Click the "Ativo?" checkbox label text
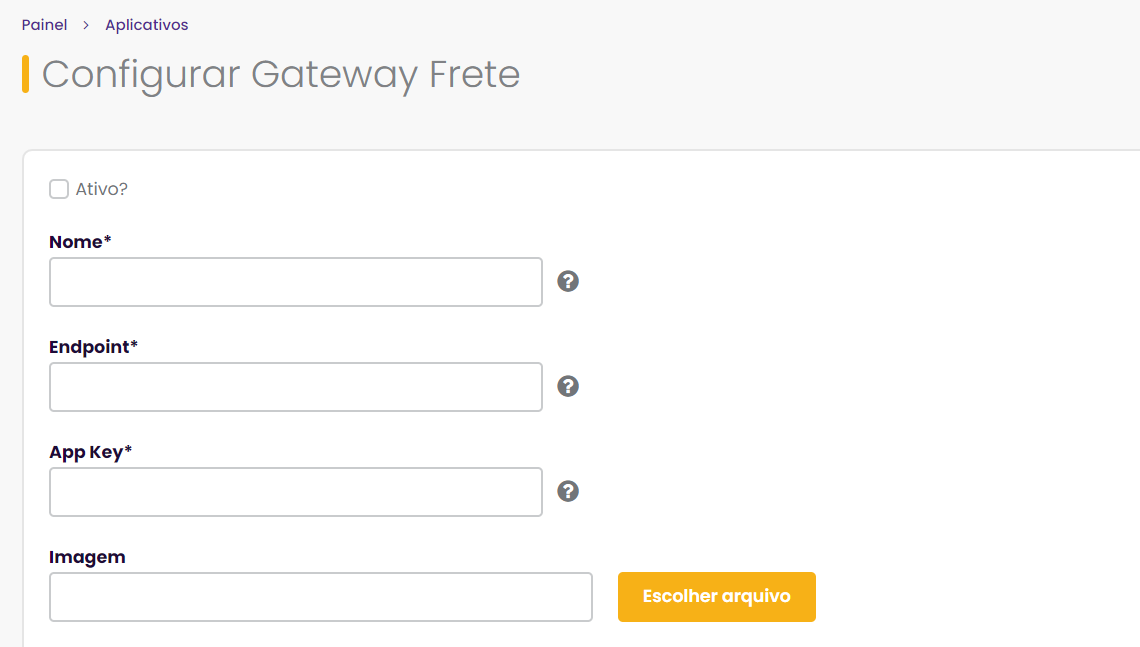The height and width of the screenshot is (647, 1140). coord(101,189)
